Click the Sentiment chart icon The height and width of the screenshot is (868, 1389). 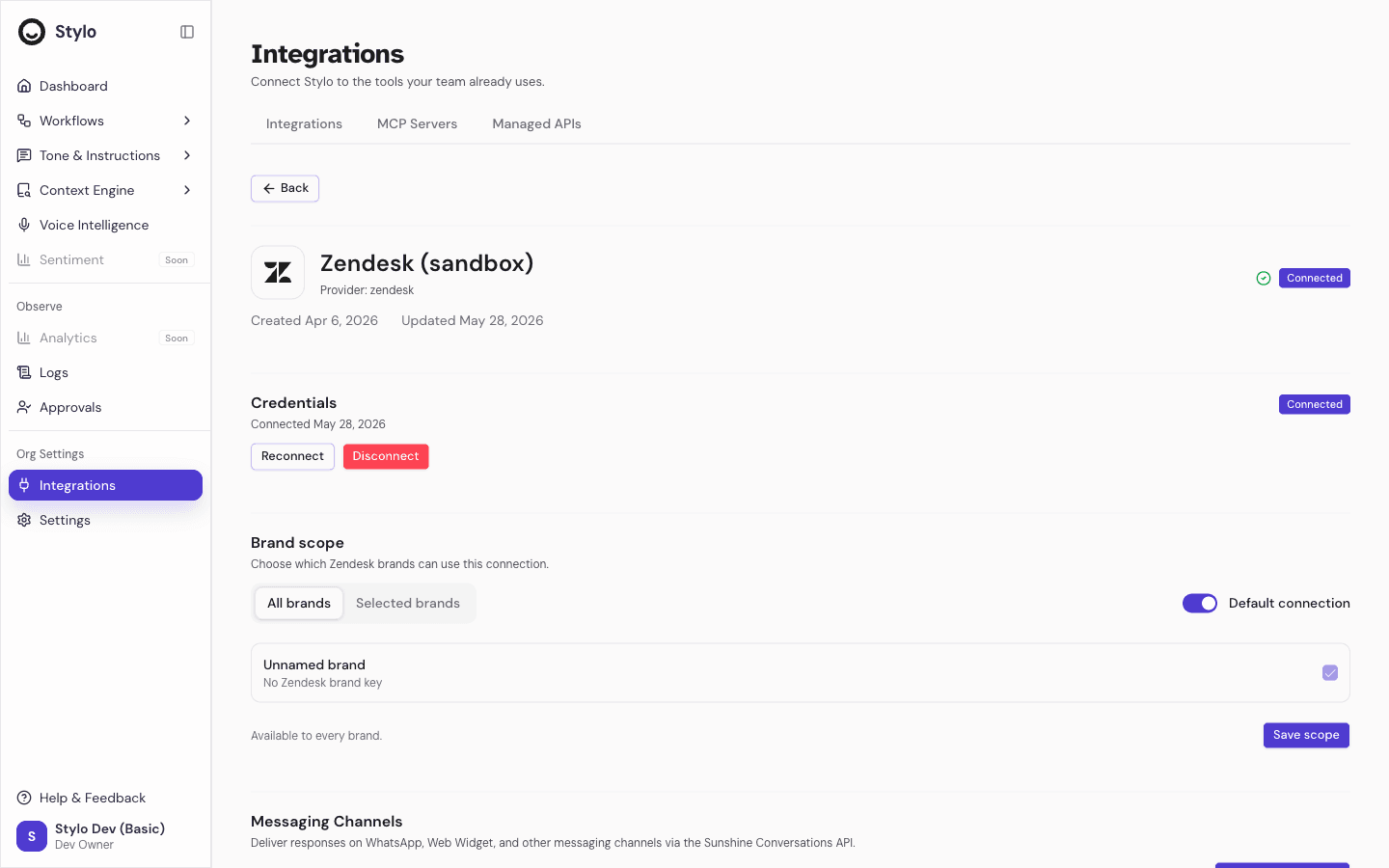tap(24, 259)
